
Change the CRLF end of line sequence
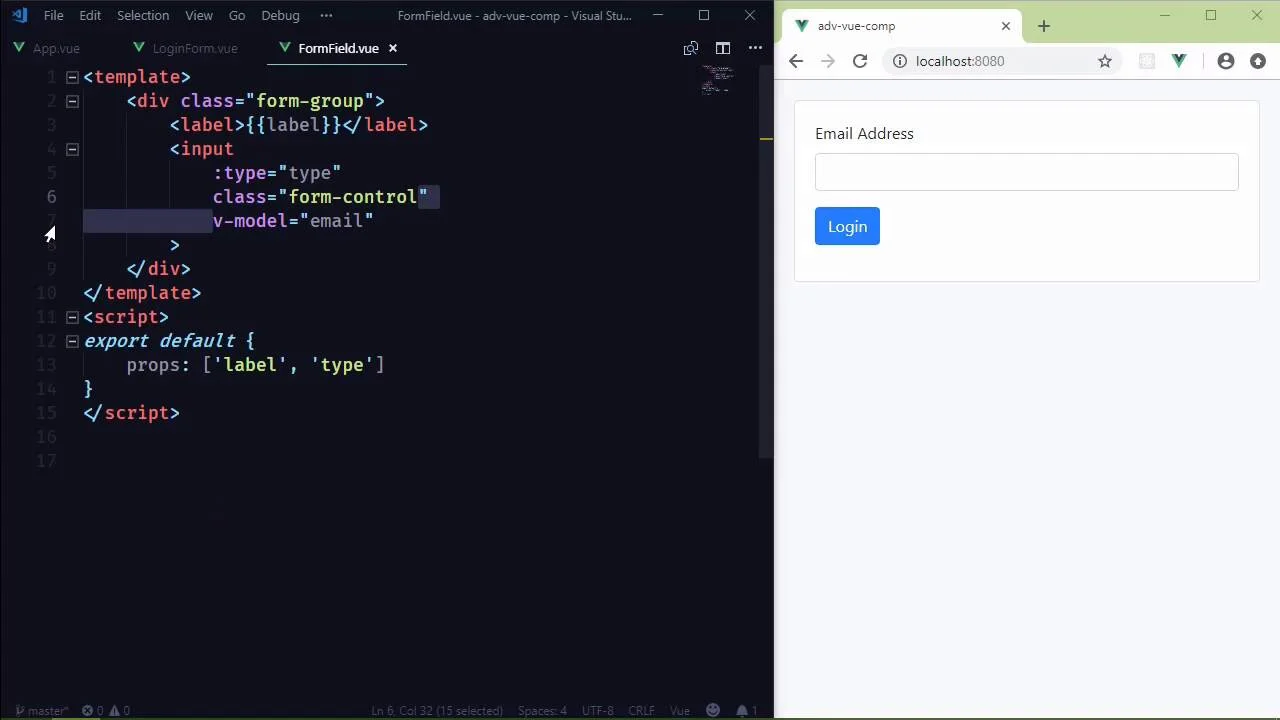tap(641, 711)
